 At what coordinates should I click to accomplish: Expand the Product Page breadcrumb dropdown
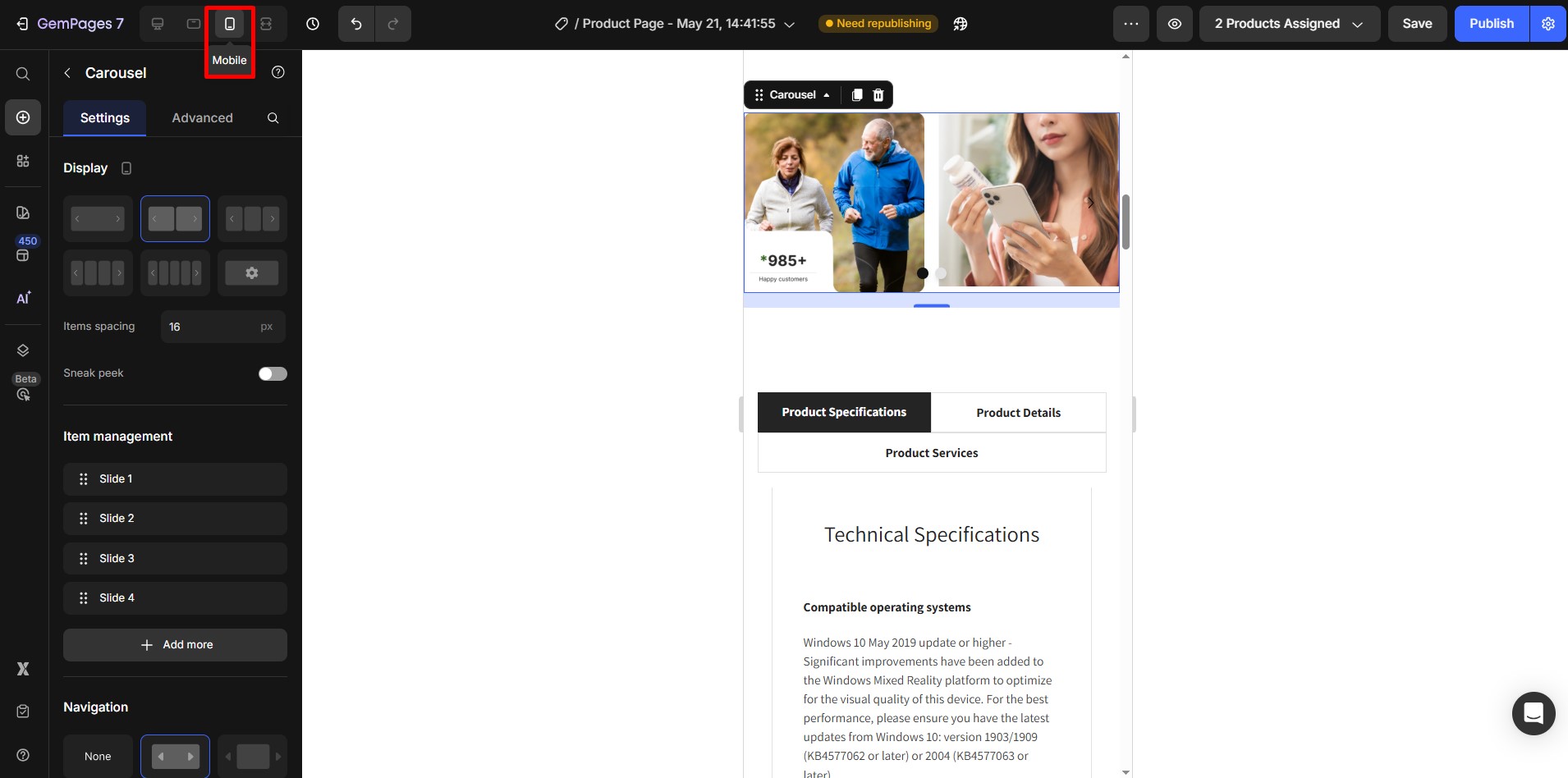[x=789, y=24]
